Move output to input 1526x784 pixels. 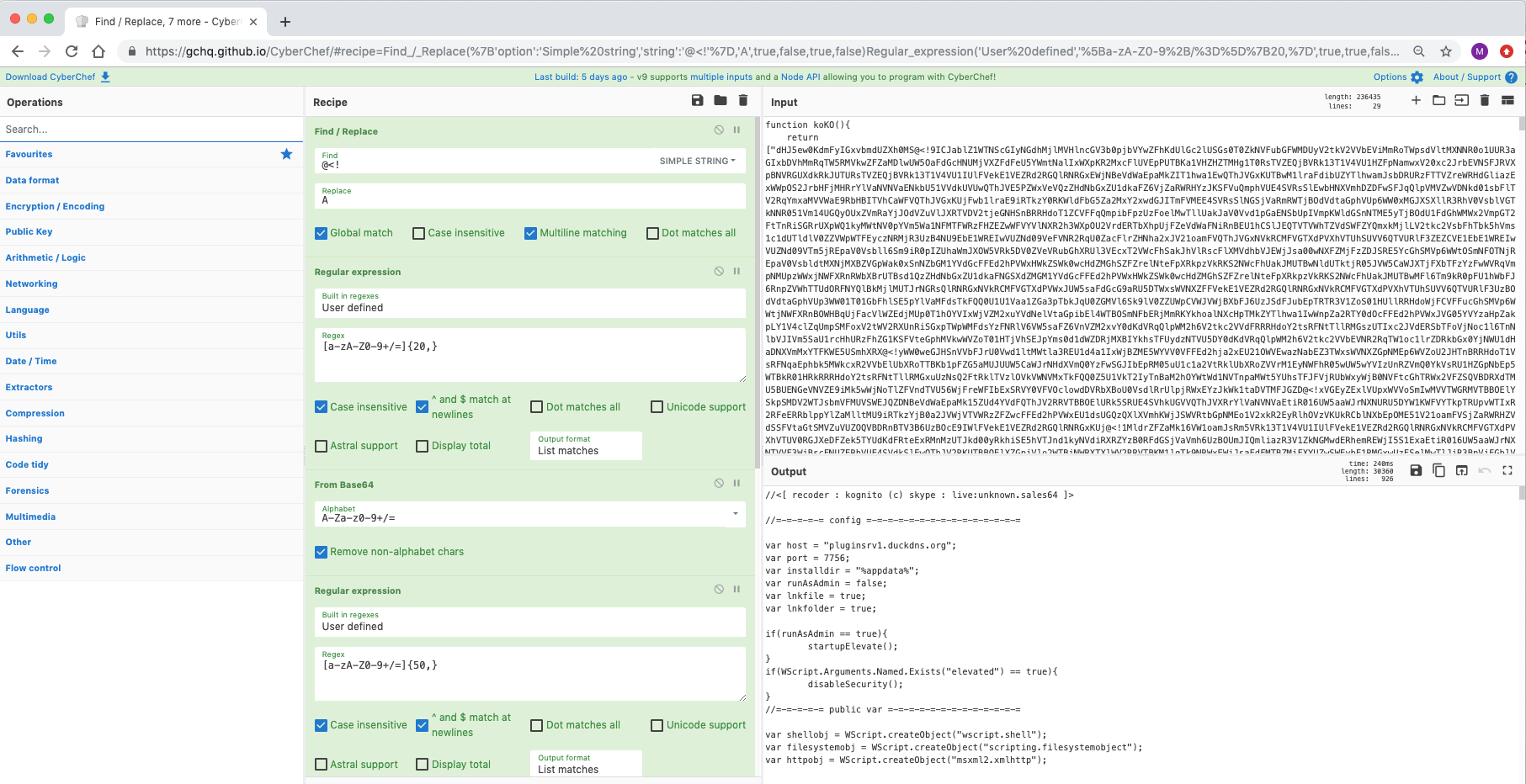[1461, 470]
